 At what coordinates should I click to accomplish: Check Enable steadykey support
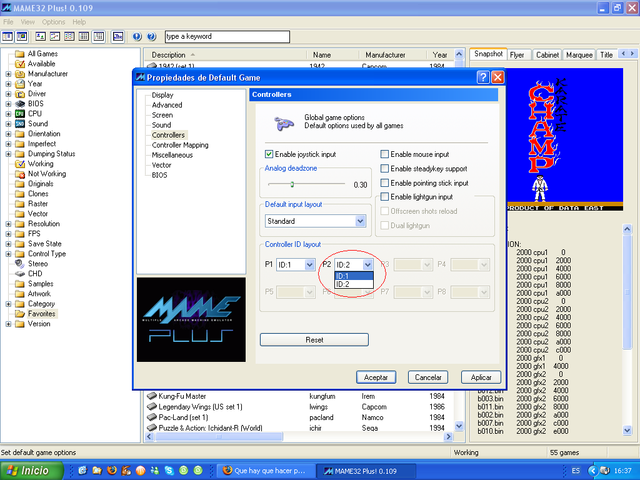tap(384, 168)
